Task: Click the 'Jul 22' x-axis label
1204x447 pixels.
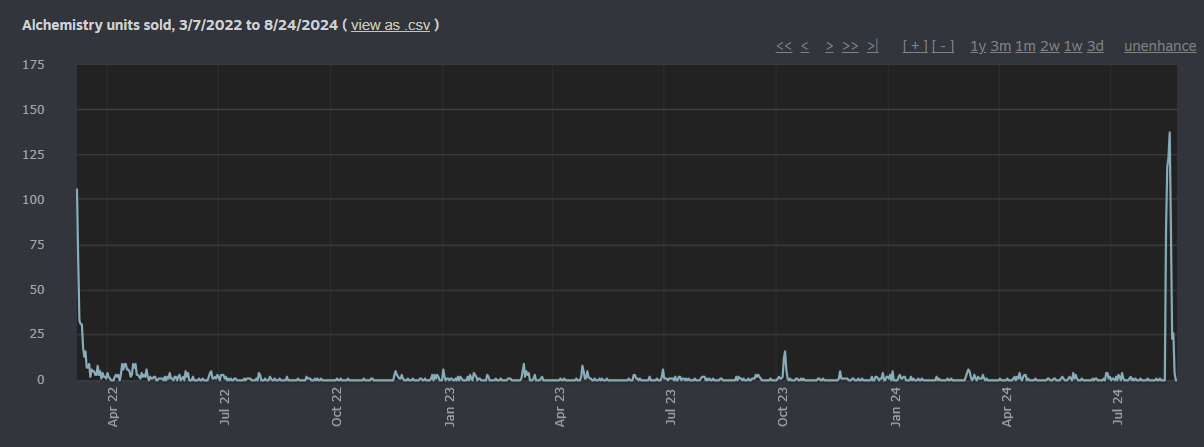Action: [x=225, y=408]
